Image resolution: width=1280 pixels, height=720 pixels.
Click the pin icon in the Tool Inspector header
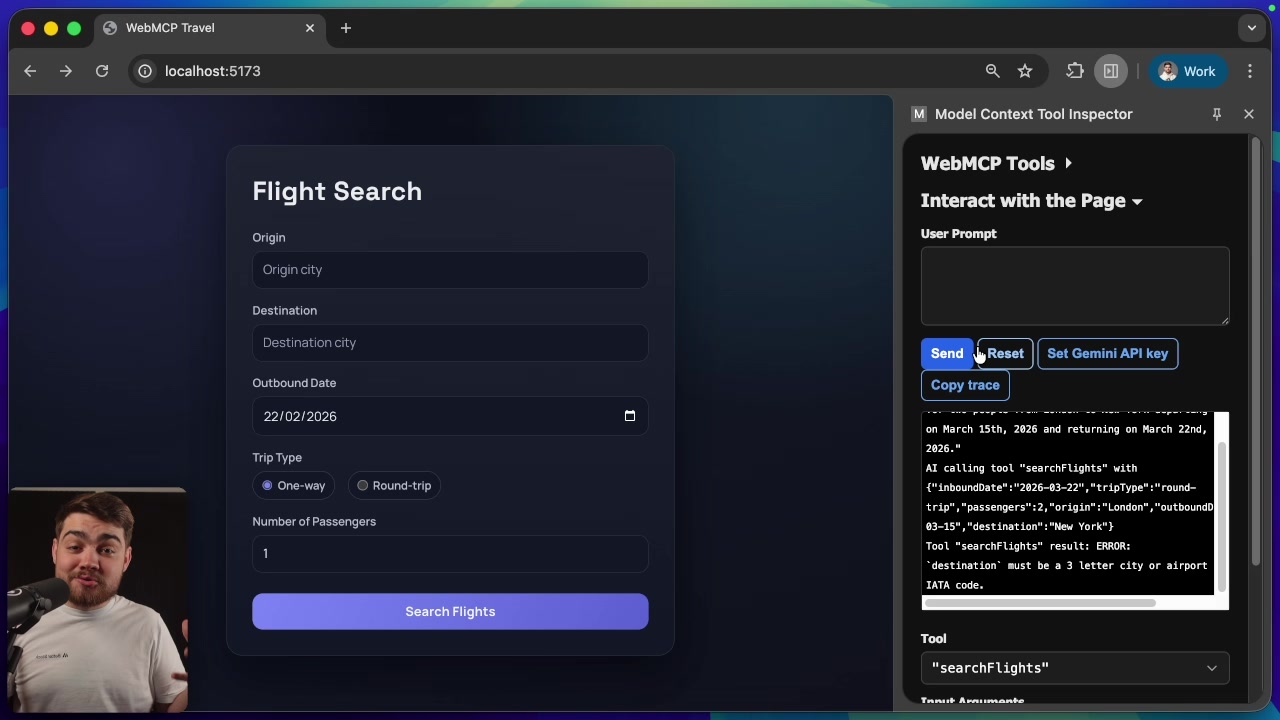pos(1217,114)
